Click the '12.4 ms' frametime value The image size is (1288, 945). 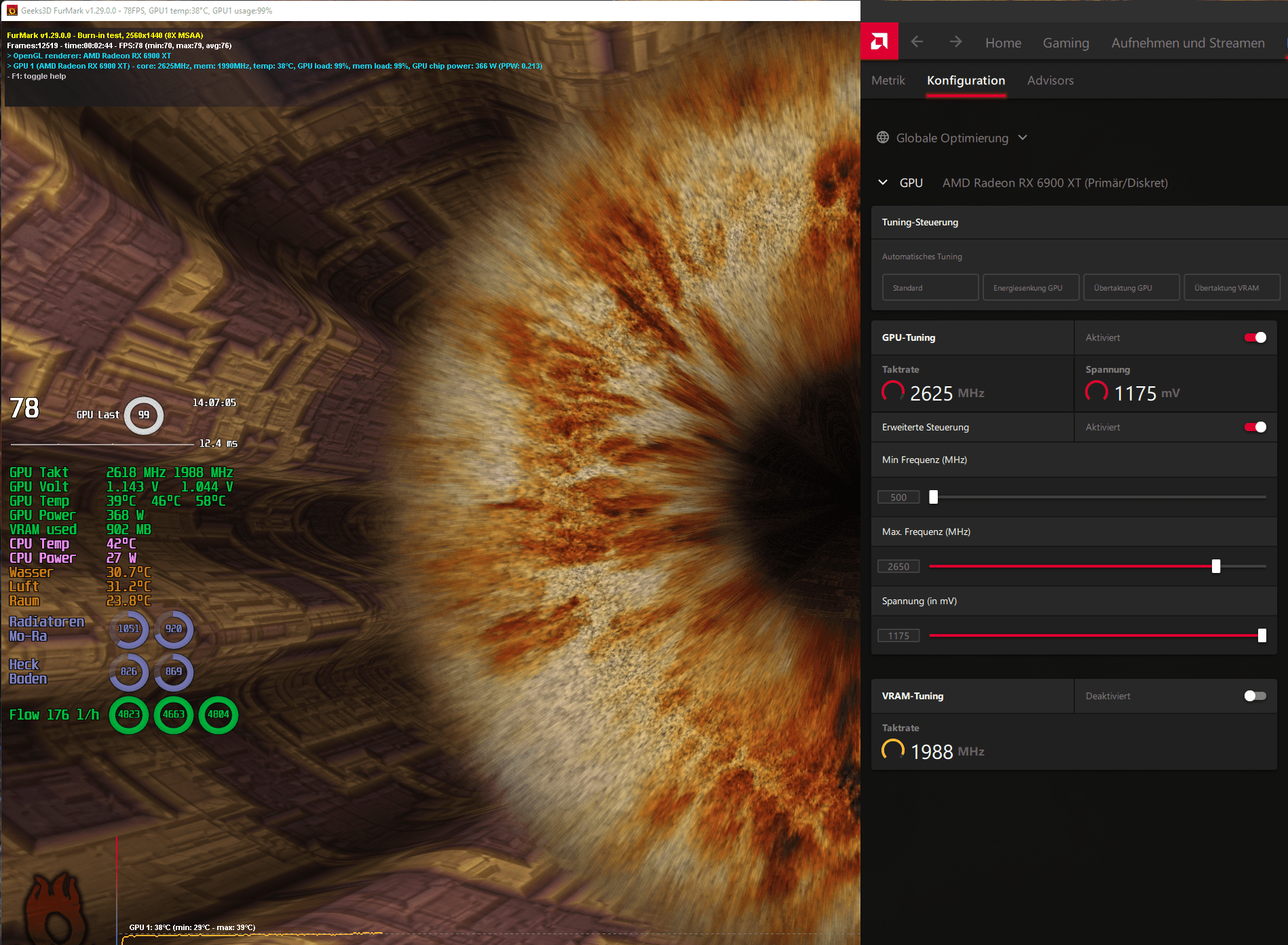(218, 443)
